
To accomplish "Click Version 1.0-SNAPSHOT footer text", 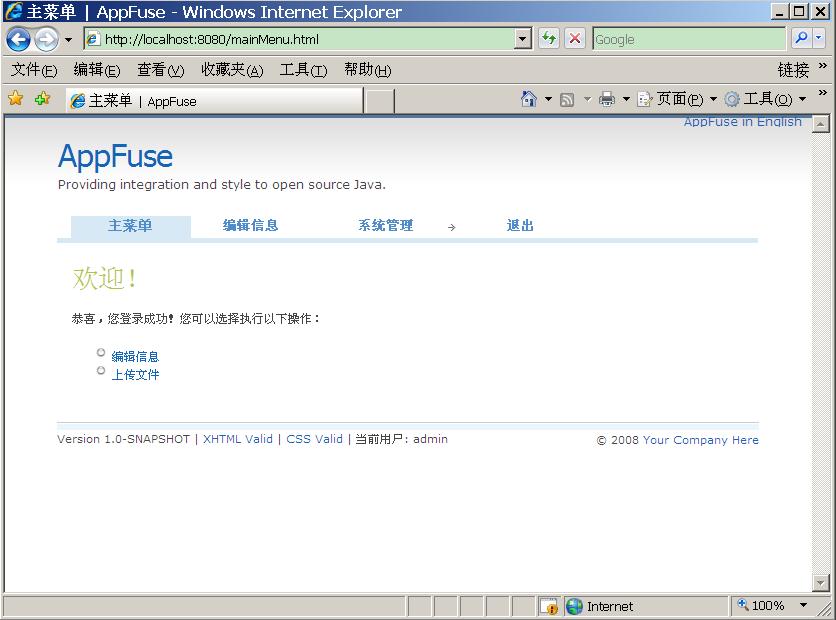I will click(124, 439).
